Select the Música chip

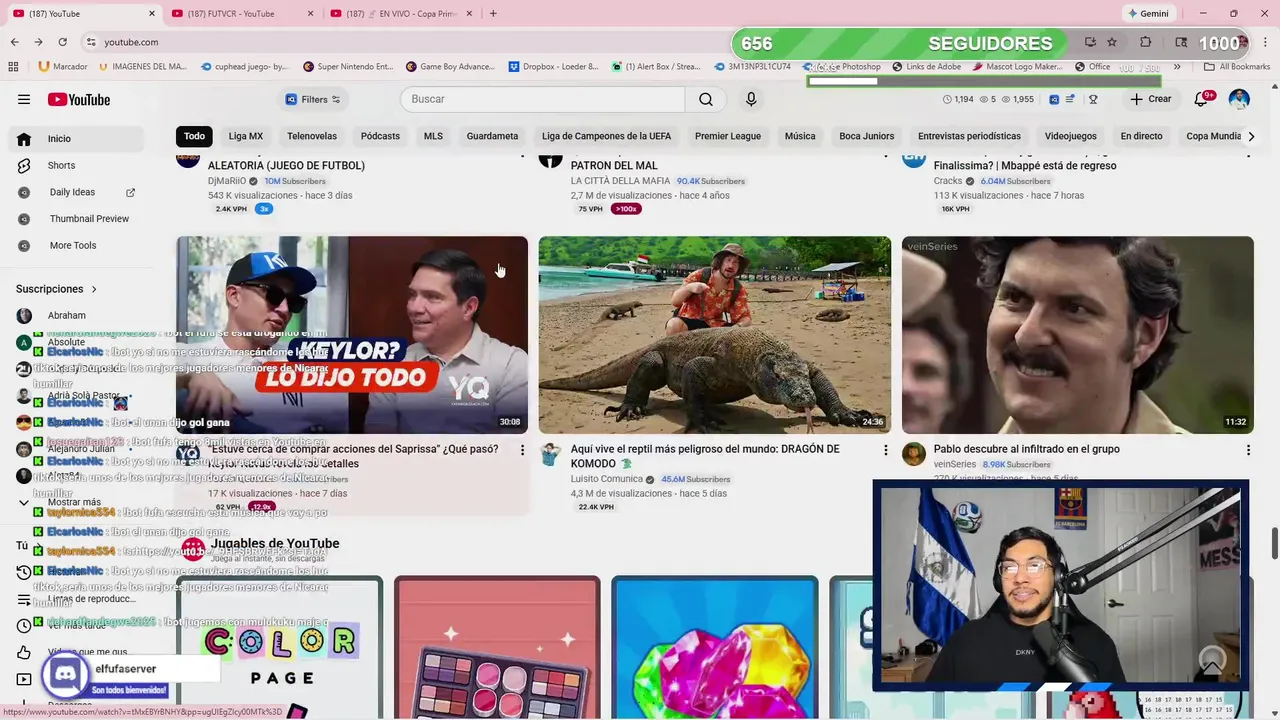[800, 136]
